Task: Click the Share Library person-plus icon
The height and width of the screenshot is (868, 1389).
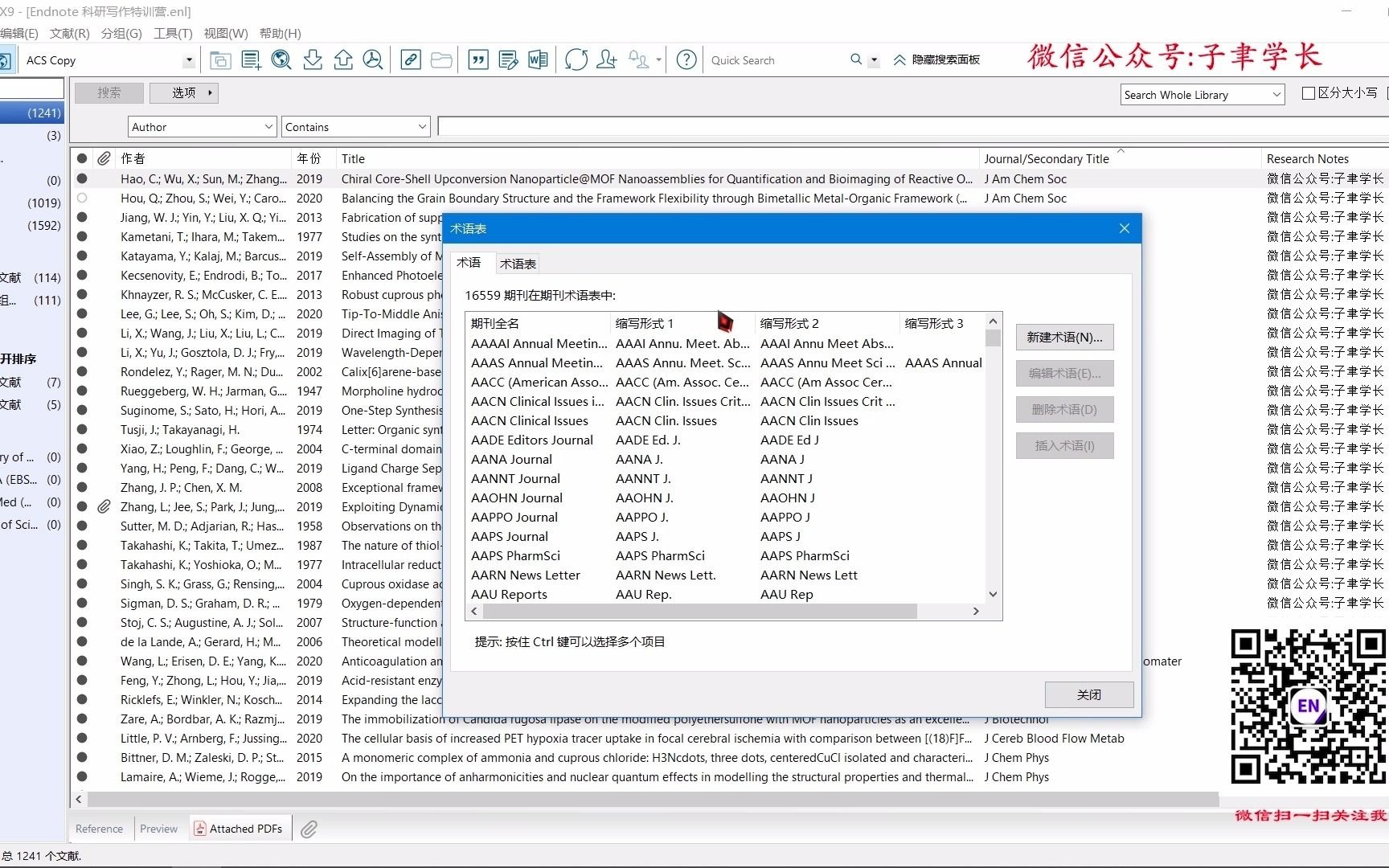Action: (x=607, y=60)
